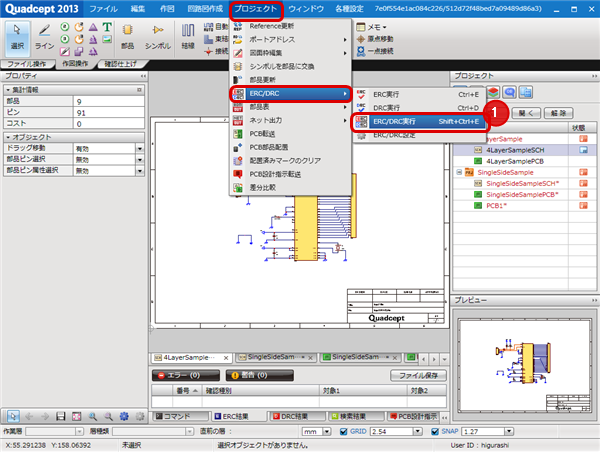Click the blue sheet list icon in project panel
Image resolution: width=600 pixels, height=452 pixels.
526,92
